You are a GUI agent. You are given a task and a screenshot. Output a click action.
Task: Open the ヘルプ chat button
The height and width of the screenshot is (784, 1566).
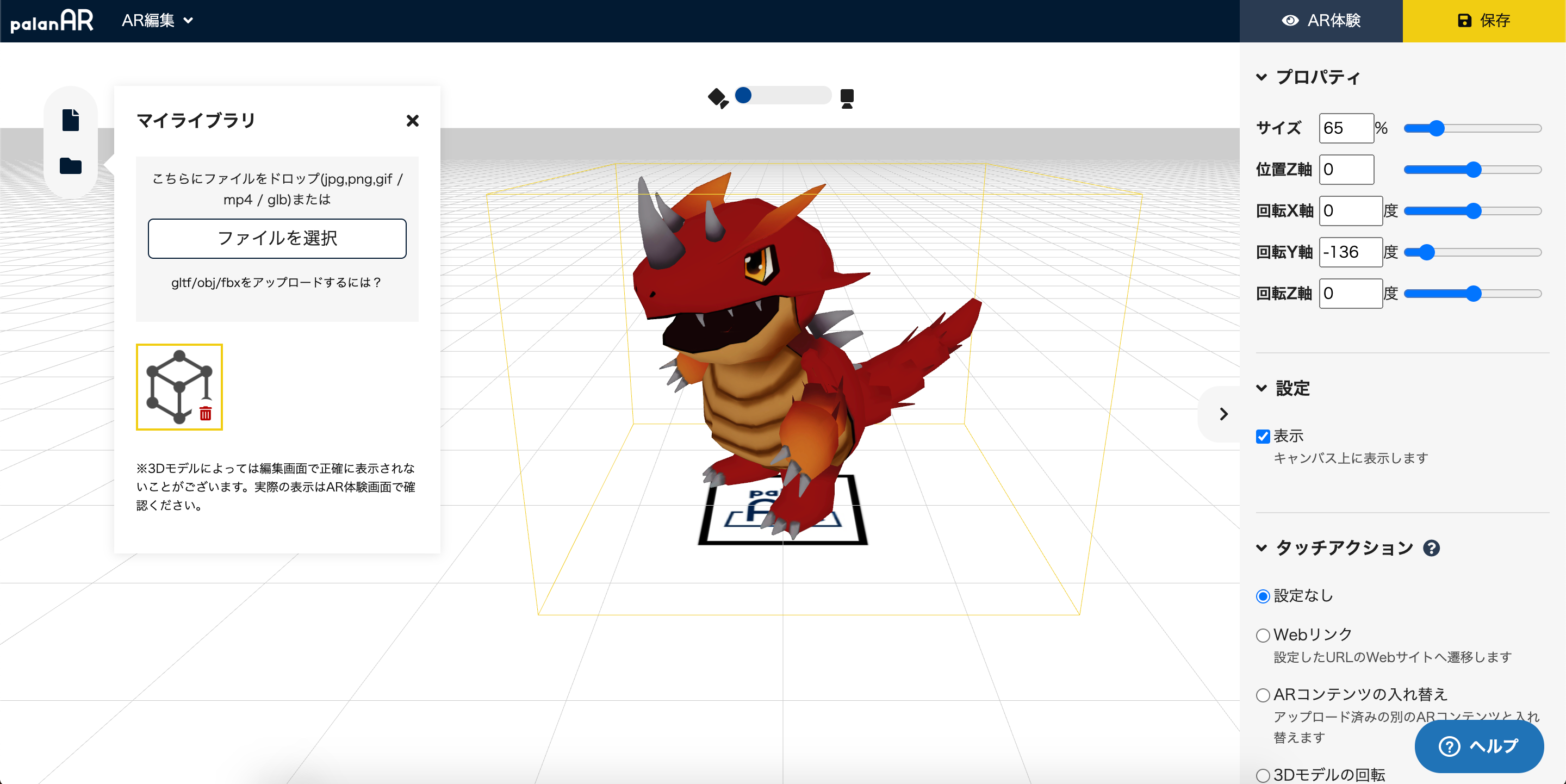1478,746
